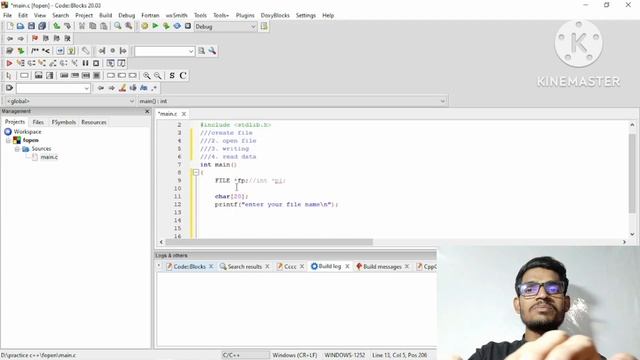Close the Cccc log tab
Screen dimensions: 640x360
point(302,266)
